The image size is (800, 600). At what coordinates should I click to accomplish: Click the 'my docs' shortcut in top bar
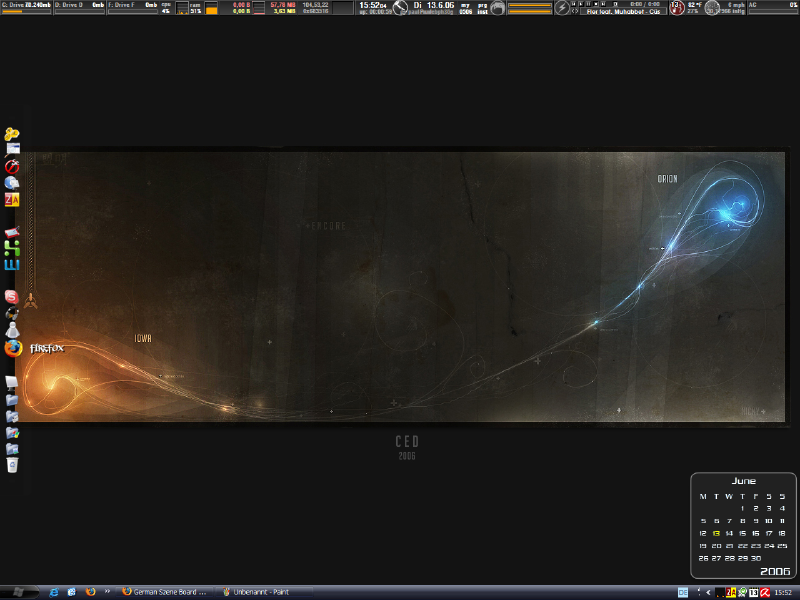[465, 8]
